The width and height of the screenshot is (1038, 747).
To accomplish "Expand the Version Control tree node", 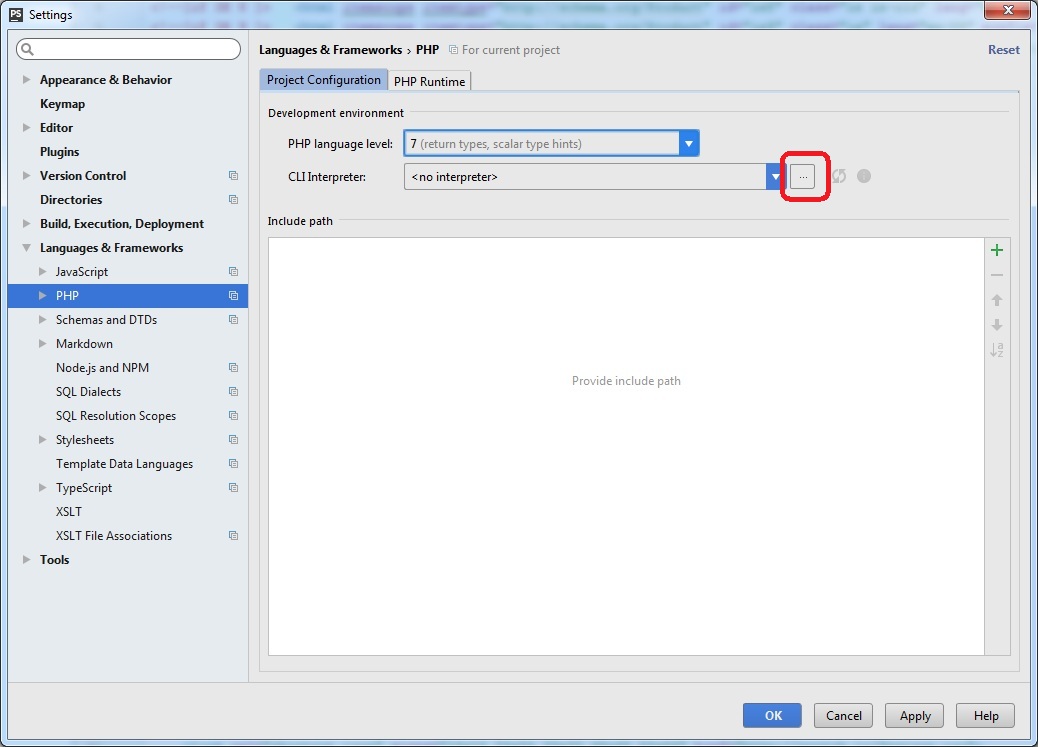I will point(24,175).
